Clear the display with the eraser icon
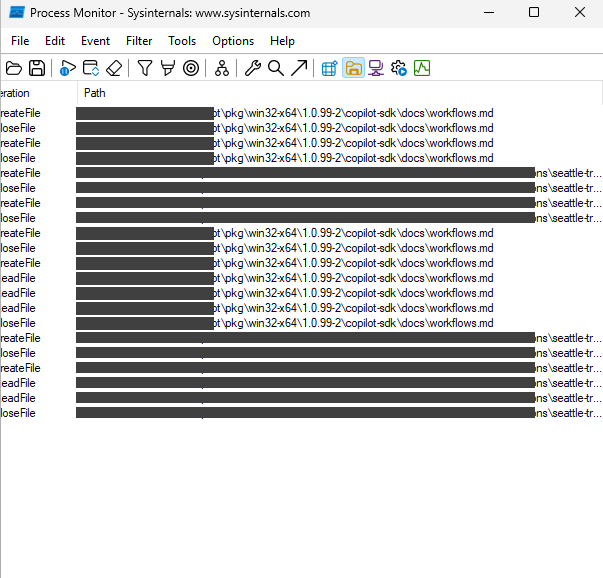 [x=114, y=68]
